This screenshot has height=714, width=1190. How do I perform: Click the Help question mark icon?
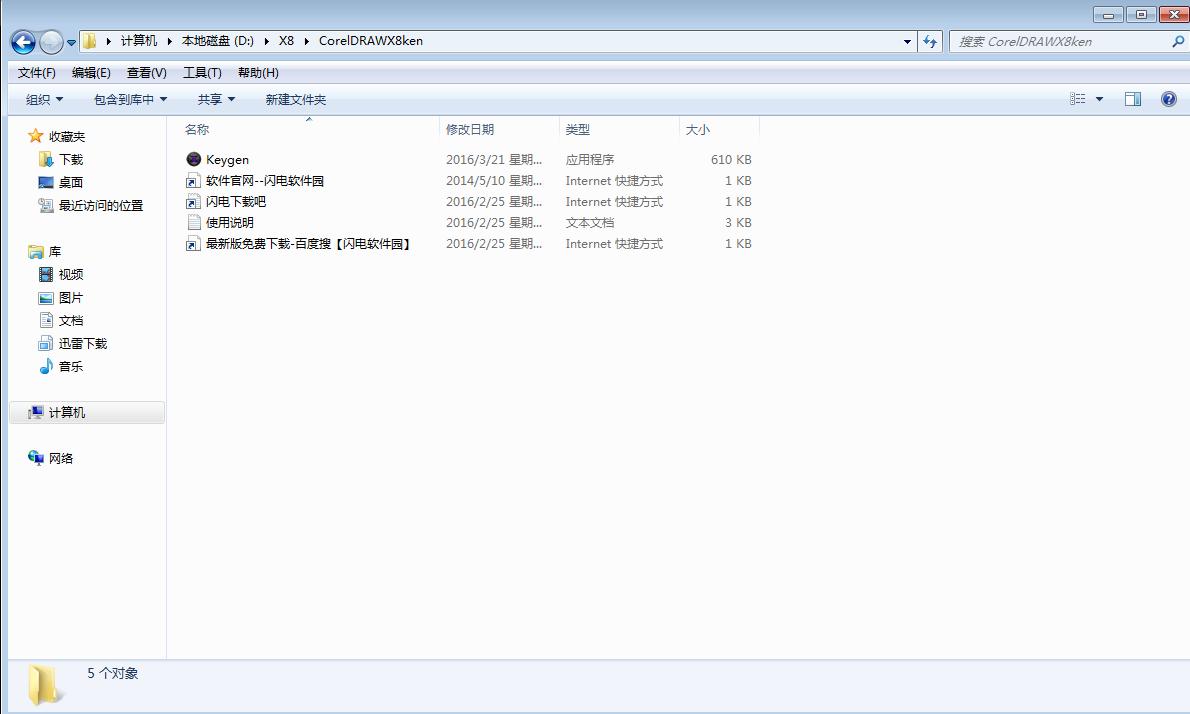[x=1168, y=98]
